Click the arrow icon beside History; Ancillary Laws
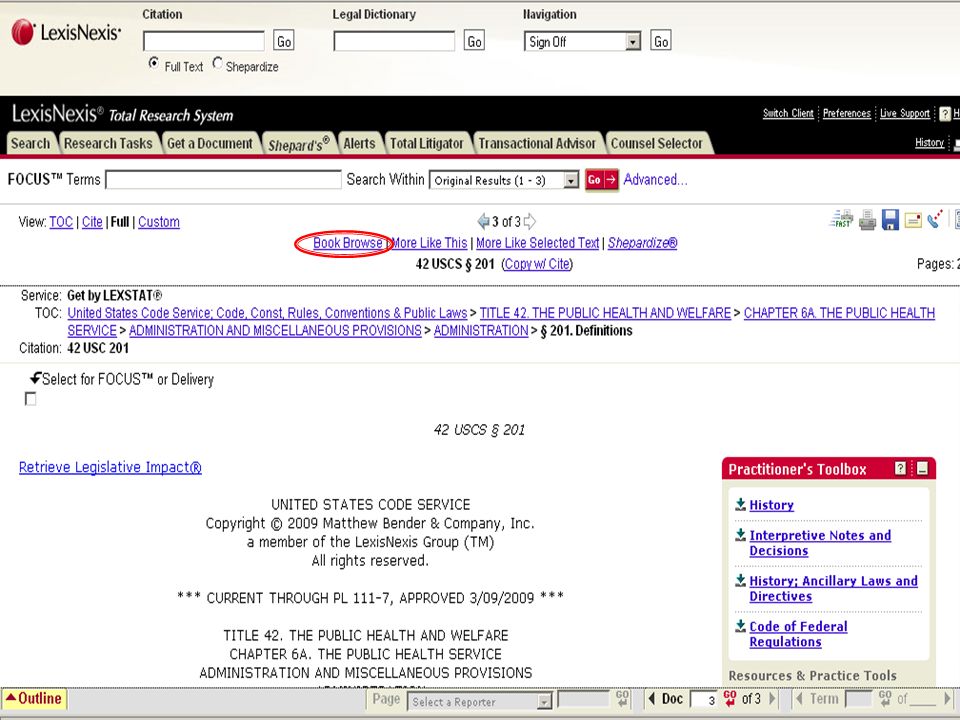The image size is (960, 720). [740, 580]
